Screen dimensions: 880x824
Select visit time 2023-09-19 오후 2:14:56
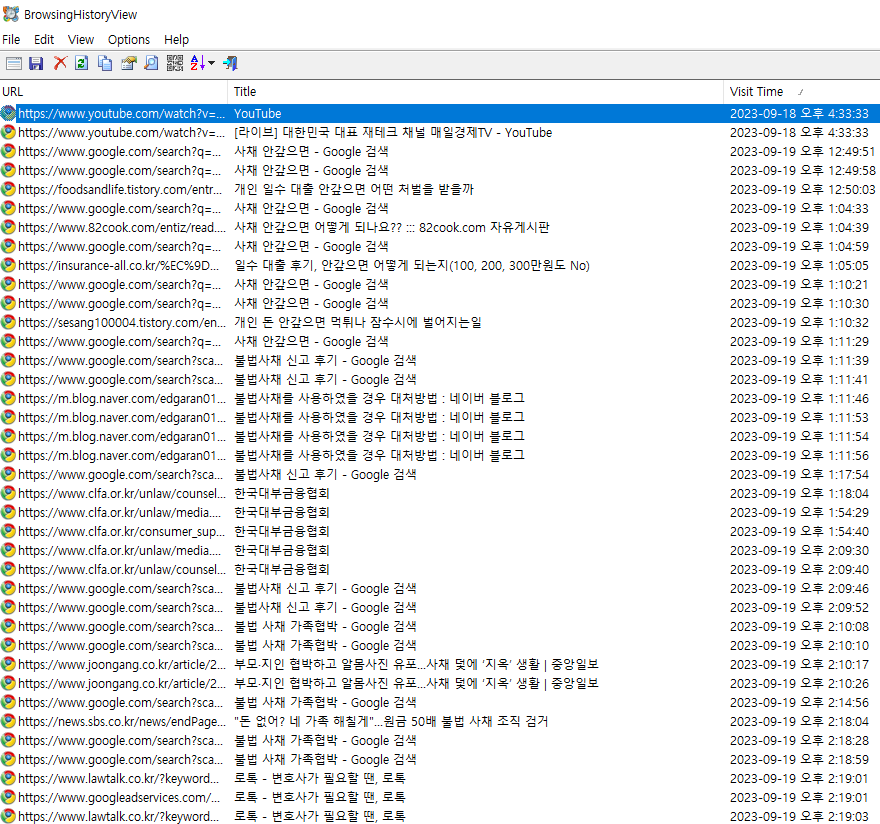point(800,703)
